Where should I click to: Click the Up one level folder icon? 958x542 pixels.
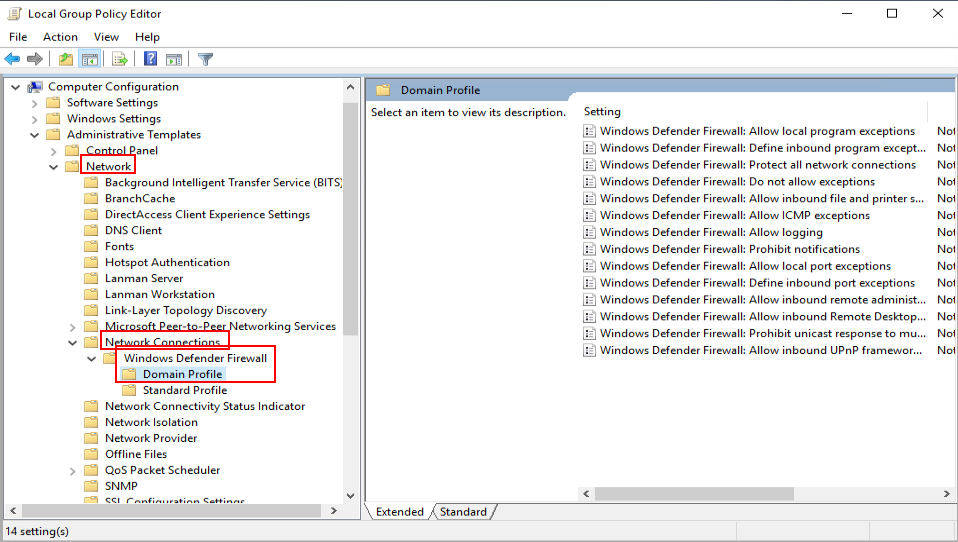click(x=65, y=59)
